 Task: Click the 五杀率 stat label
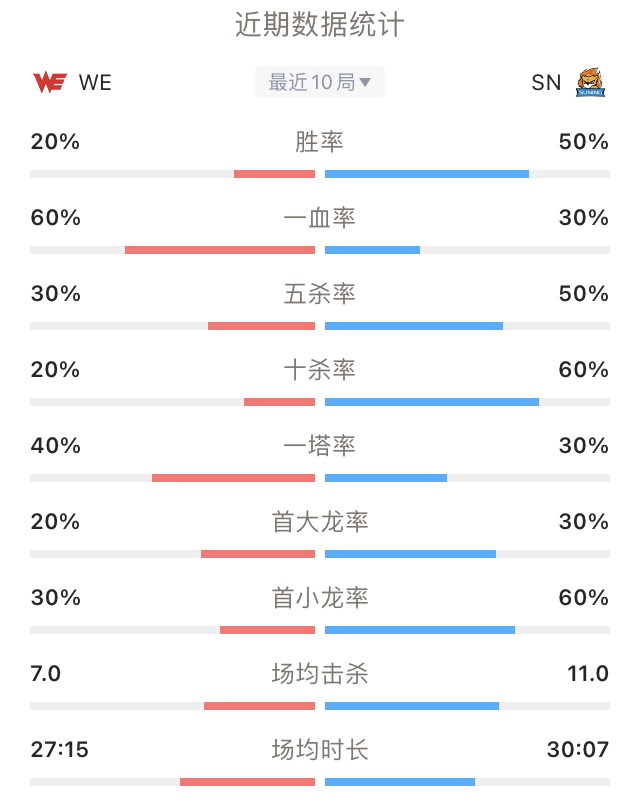pyautogui.click(x=319, y=294)
